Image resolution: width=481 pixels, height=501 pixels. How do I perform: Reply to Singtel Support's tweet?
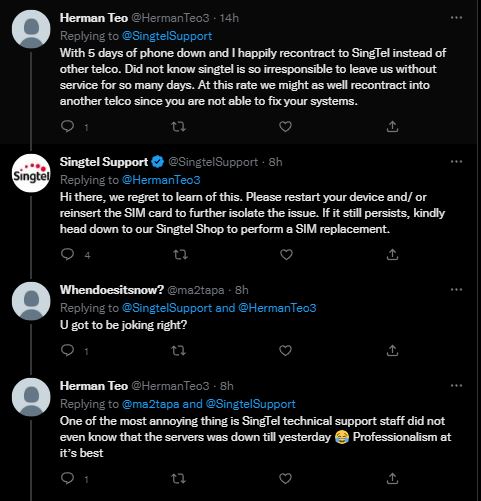pyautogui.click(x=68, y=255)
